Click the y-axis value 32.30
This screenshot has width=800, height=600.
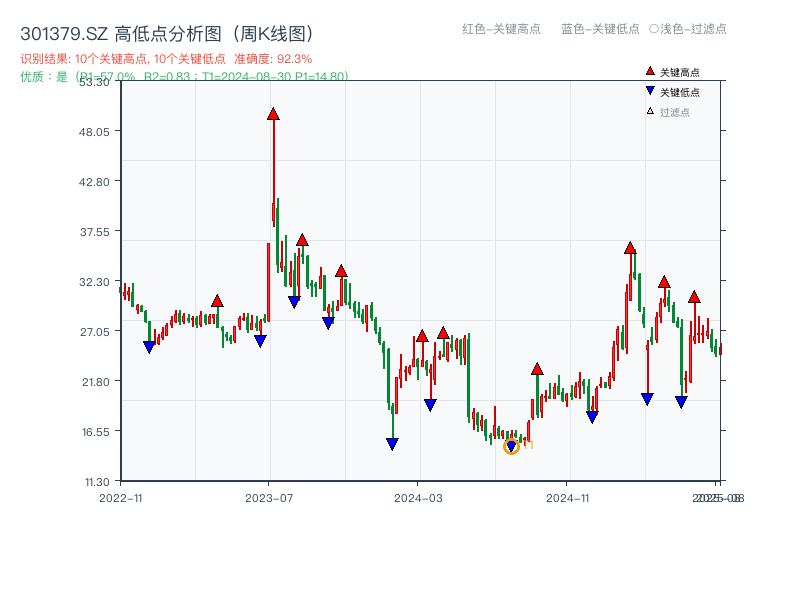pyautogui.click(x=94, y=282)
